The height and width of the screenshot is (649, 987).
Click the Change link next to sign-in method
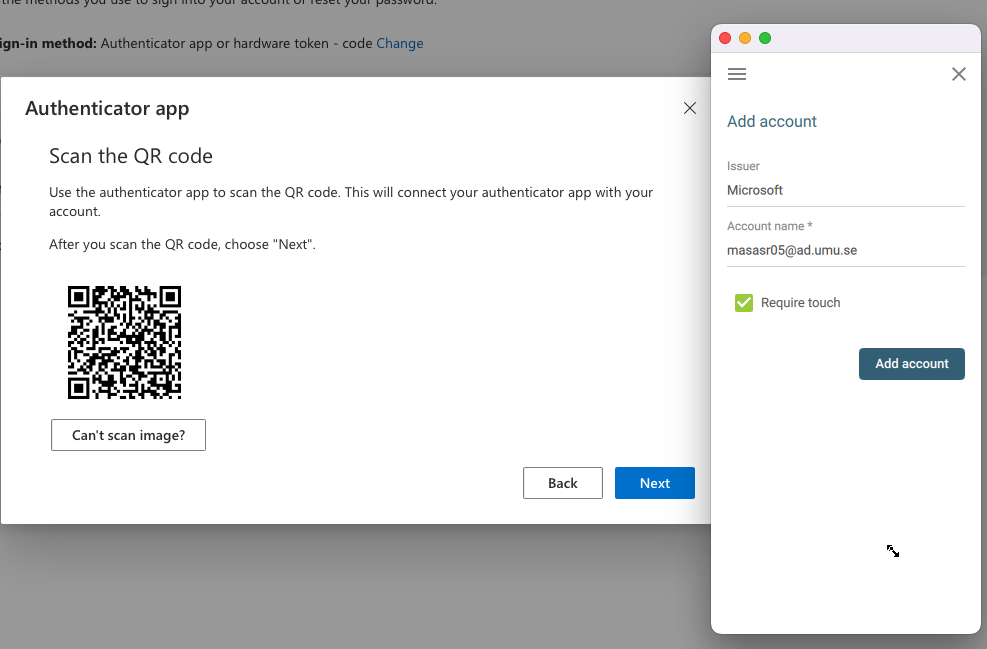400,43
